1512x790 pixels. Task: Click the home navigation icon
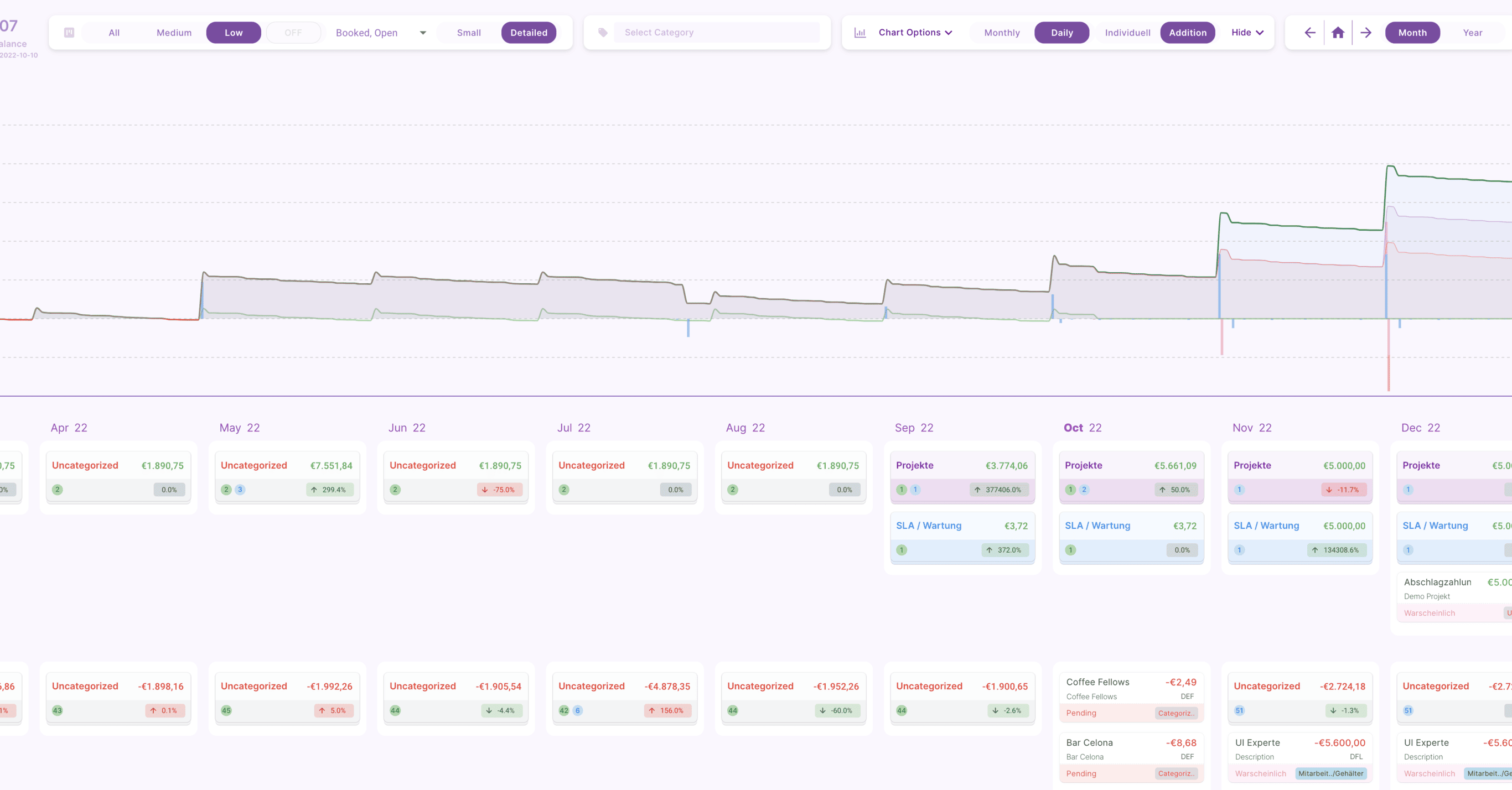1338,33
